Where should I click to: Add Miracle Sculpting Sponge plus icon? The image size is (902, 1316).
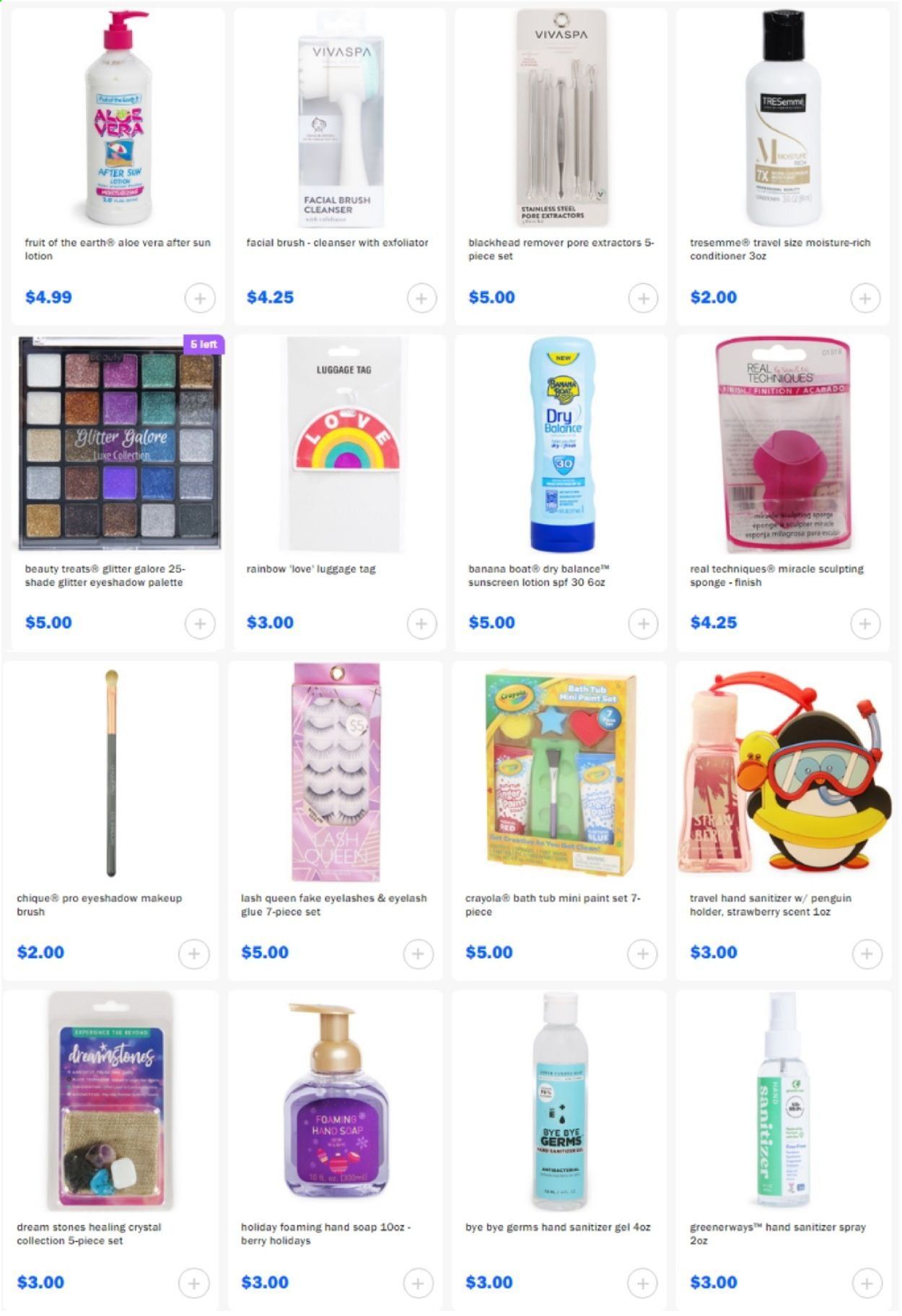pos(864,624)
